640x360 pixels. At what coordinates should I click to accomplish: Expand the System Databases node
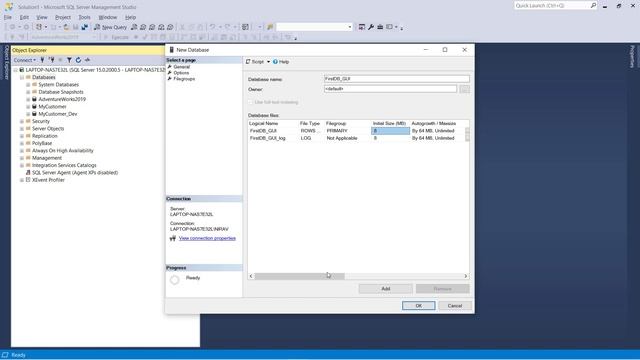(x=28, y=84)
